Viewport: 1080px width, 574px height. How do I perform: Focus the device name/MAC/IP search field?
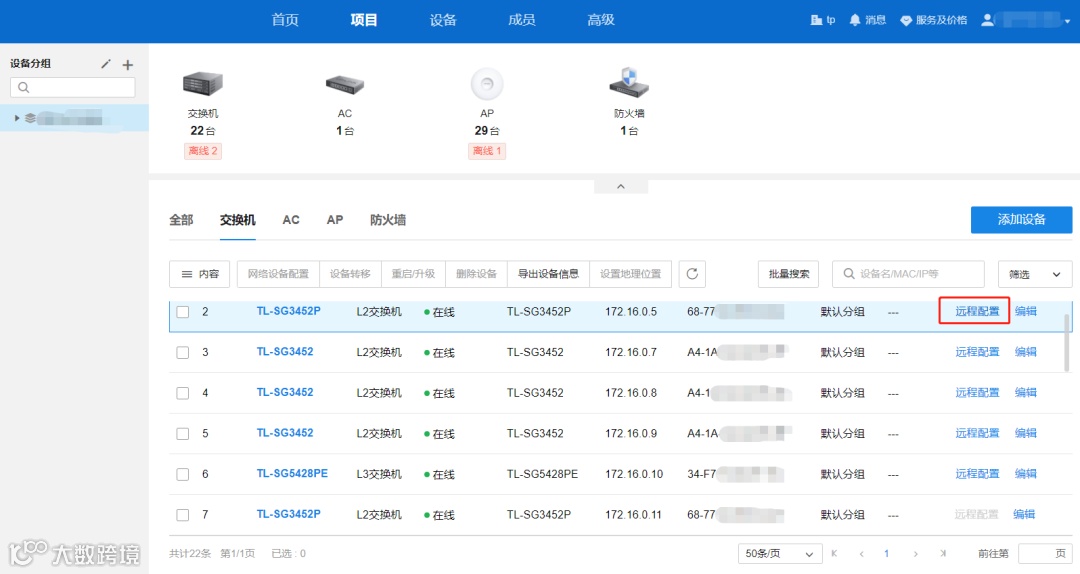click(x=908, y=274)
